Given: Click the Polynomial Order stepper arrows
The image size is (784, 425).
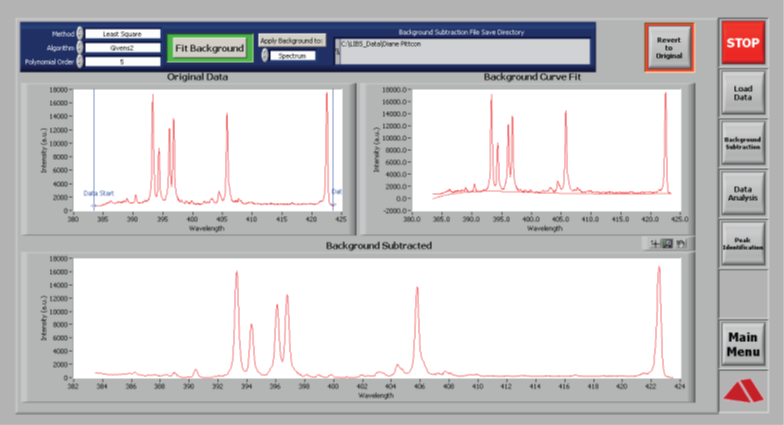Looking at the screenshot, I should point(80,62).
